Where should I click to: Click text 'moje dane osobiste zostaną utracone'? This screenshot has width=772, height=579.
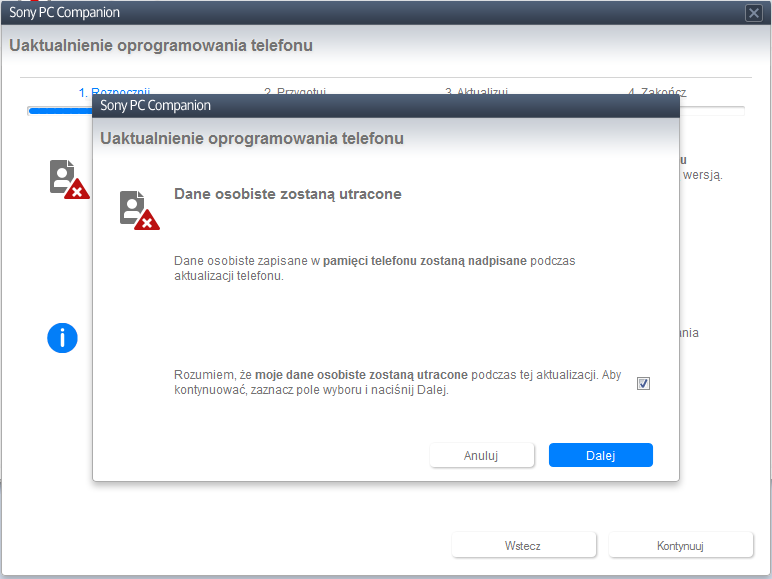click(361, 375)
